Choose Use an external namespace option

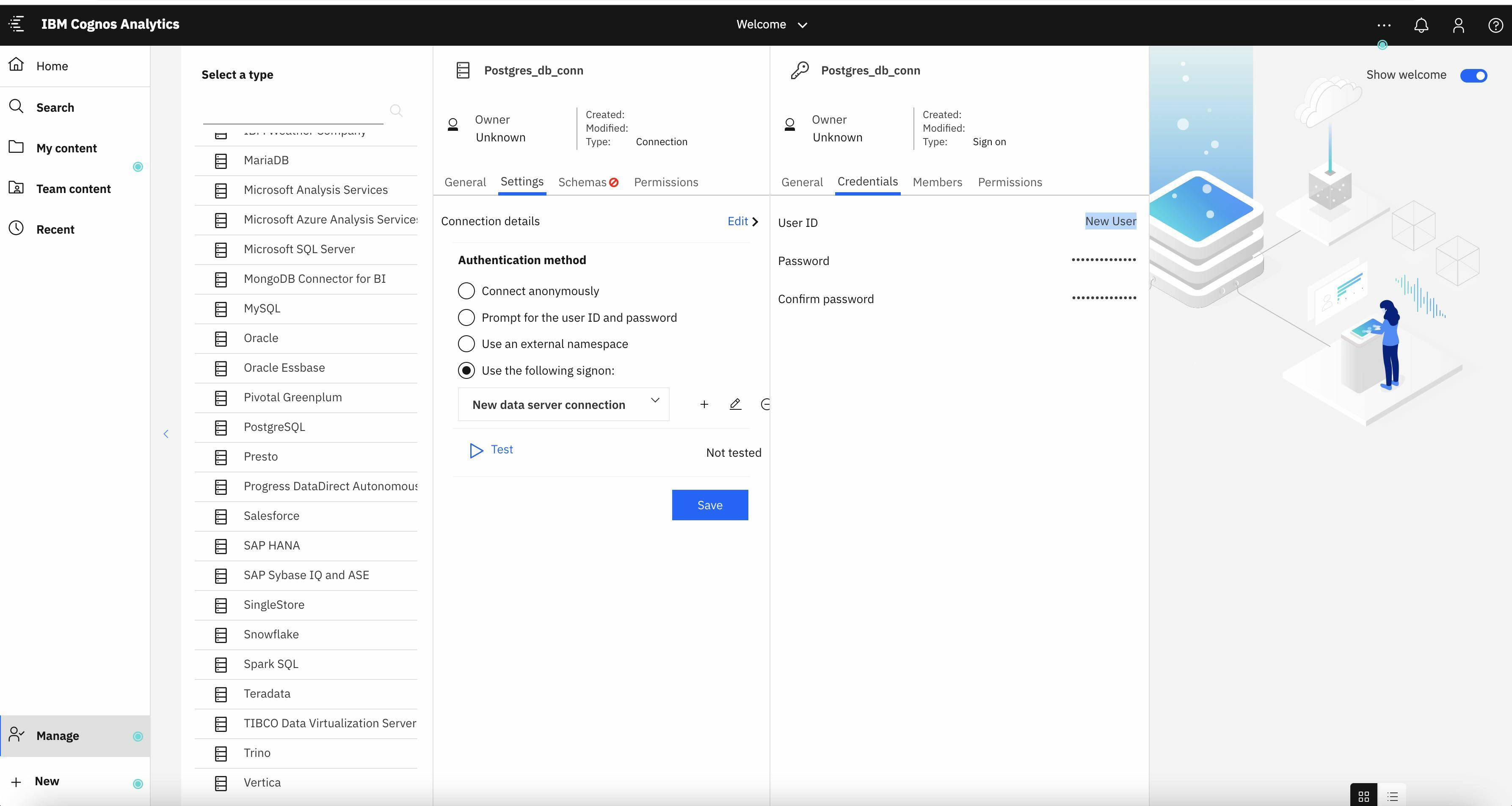pos(466,344)
